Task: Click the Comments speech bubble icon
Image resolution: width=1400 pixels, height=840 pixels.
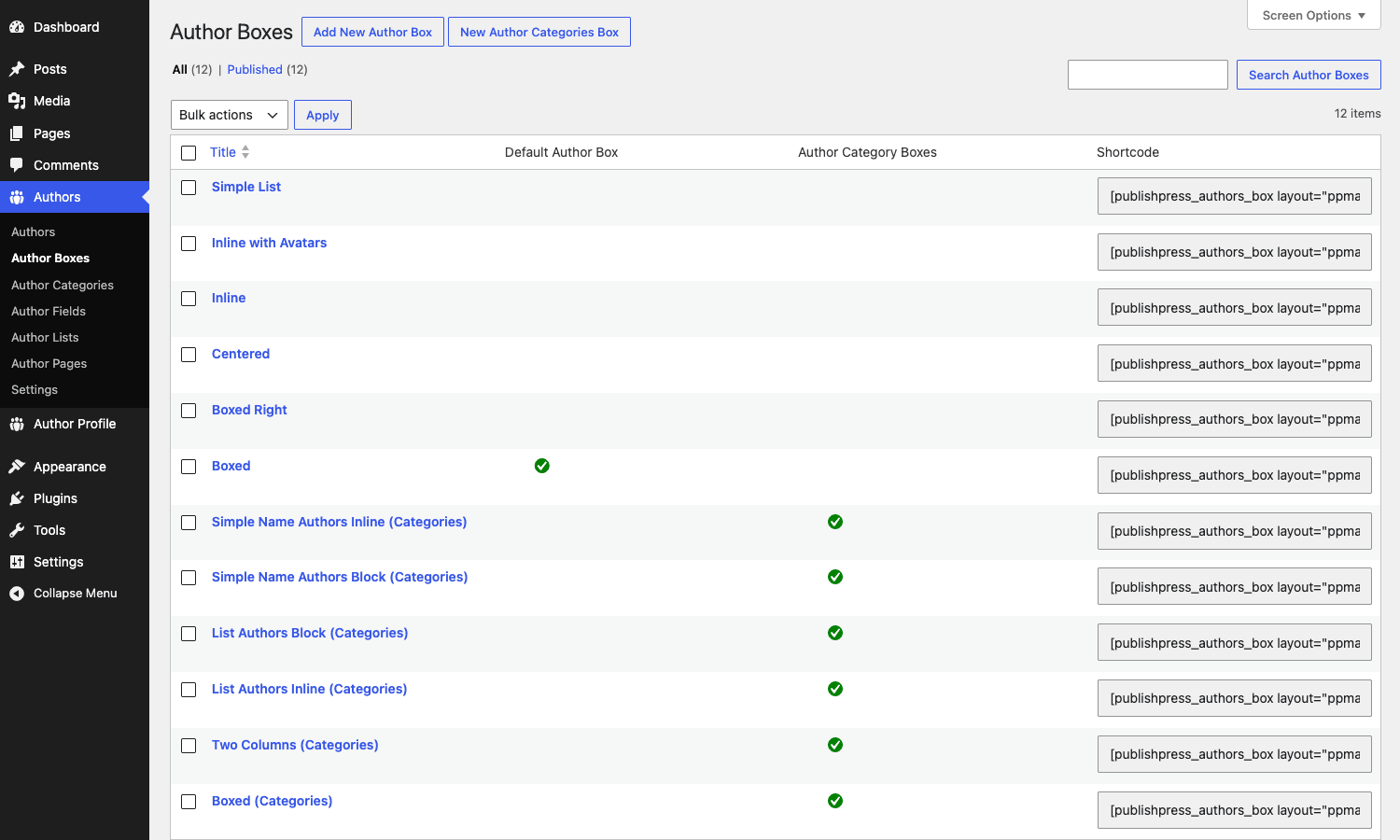Action: pyautogui.click(x=17, y=165)
